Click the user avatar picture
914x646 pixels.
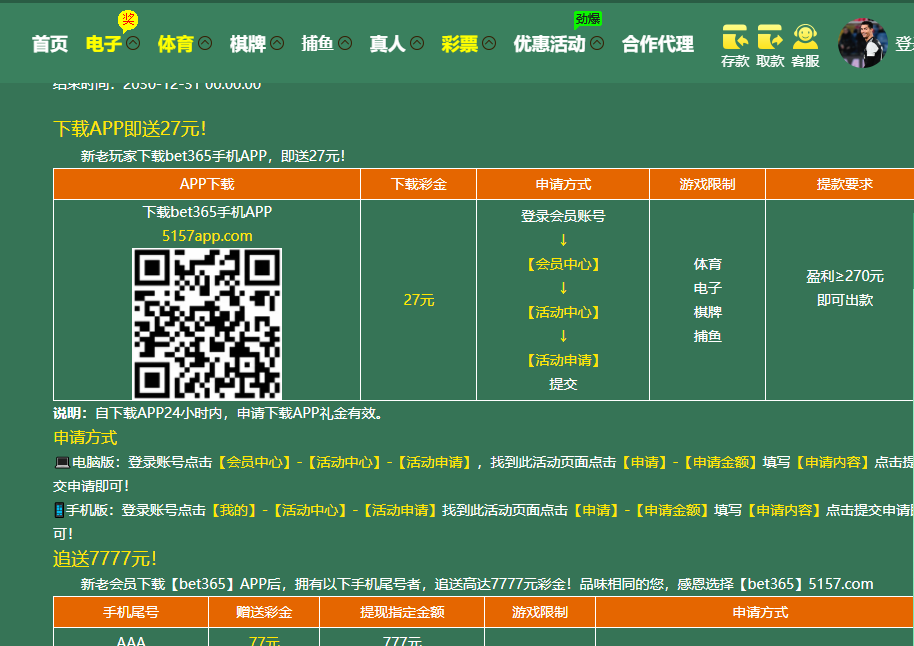(862, 43)
